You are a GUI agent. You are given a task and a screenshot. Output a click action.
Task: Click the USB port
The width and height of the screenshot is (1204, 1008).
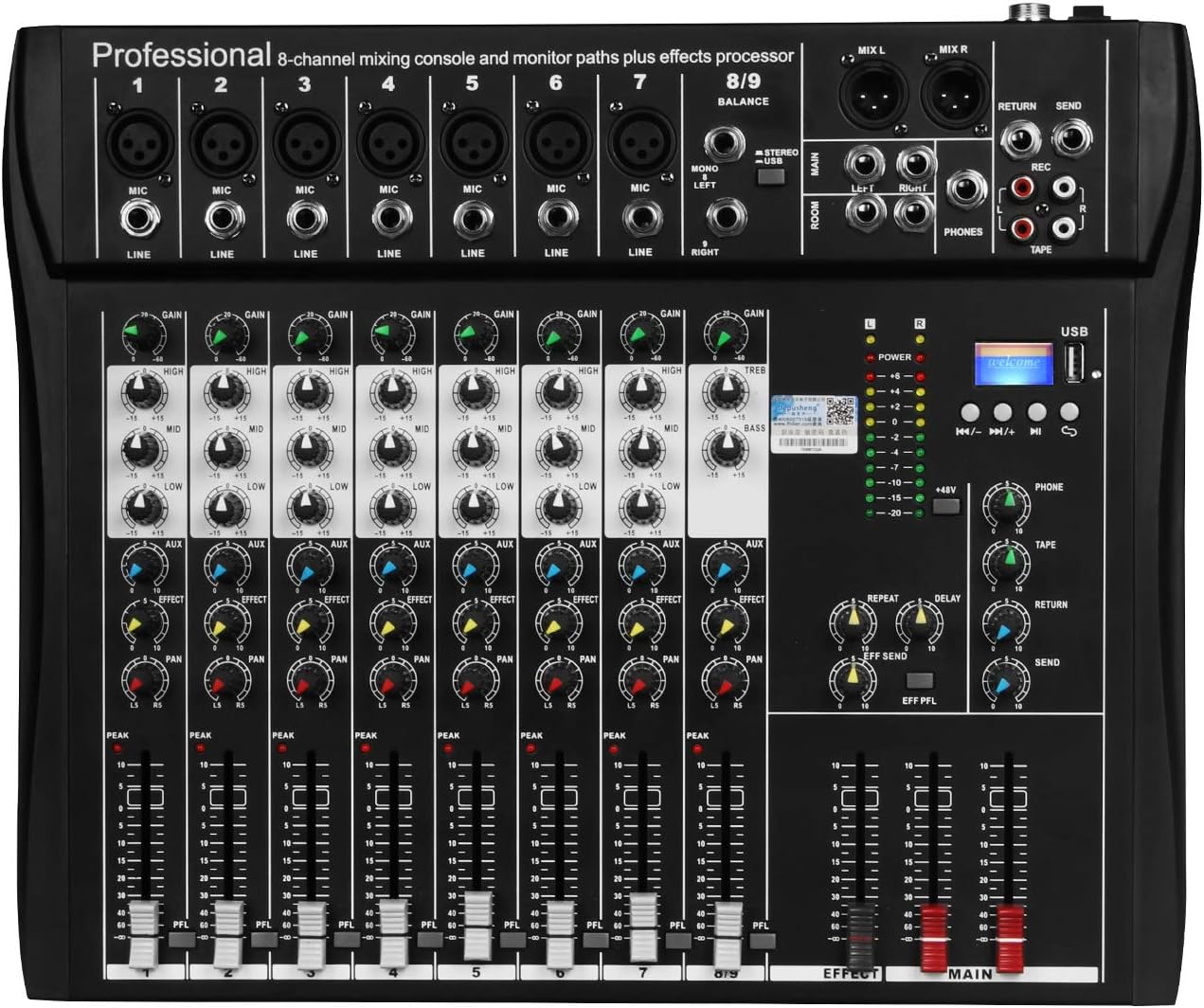pos(1074,365)
